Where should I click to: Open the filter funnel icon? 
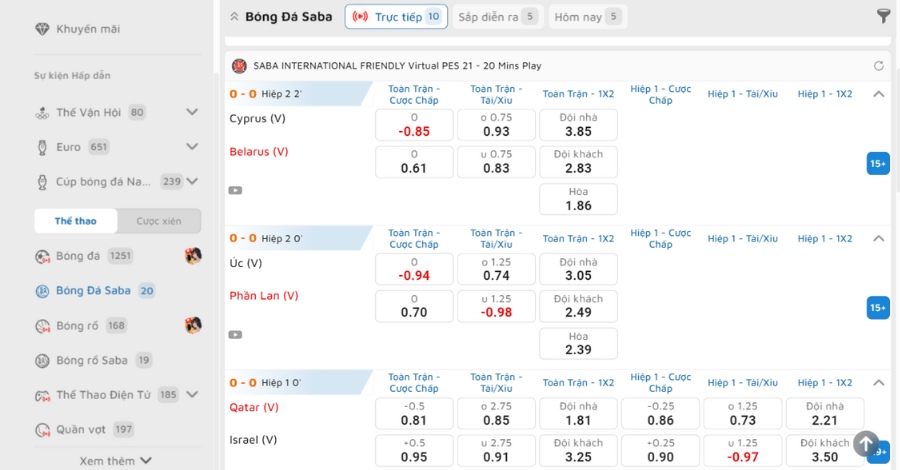[883, 16]
